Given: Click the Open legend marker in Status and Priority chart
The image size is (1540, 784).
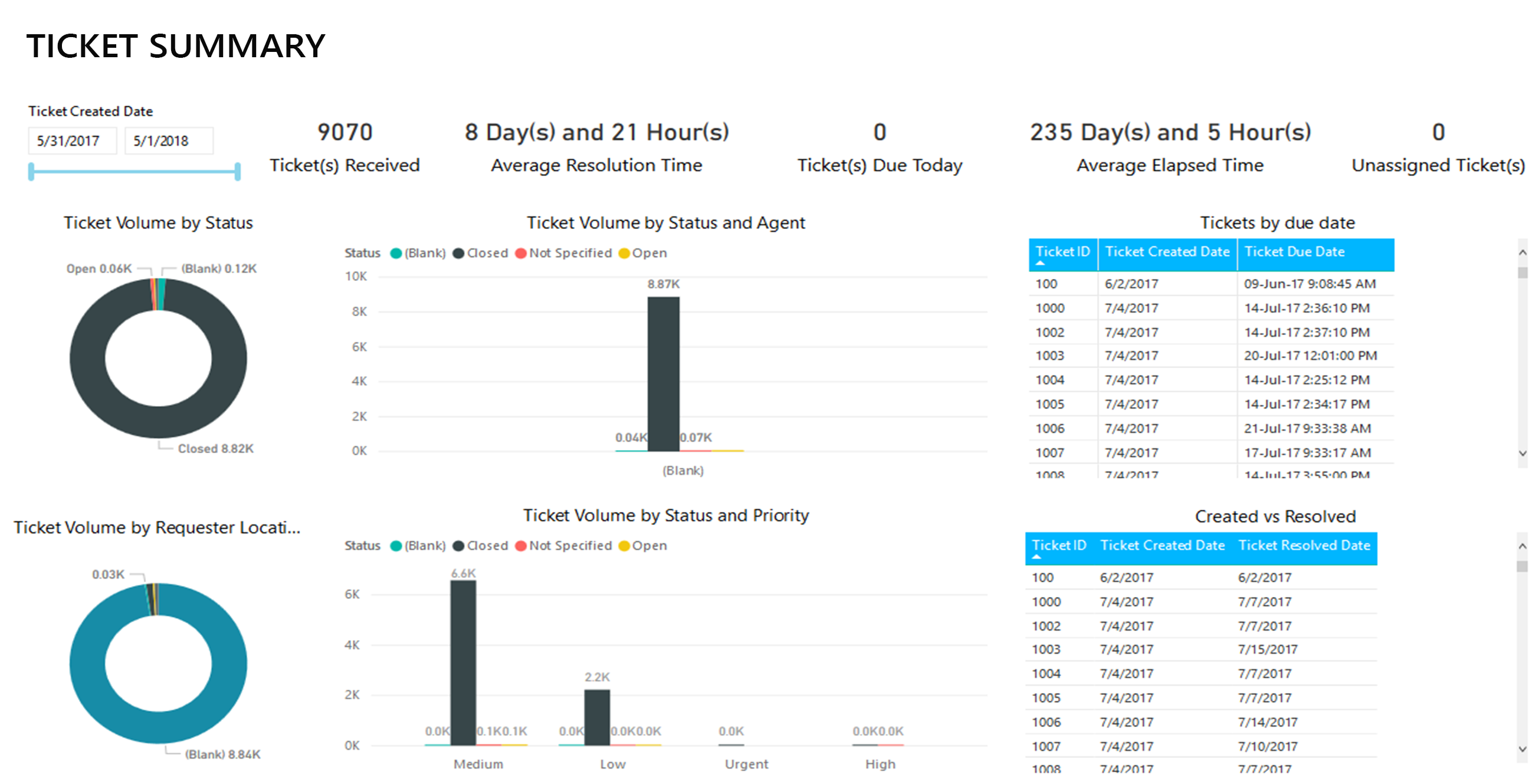Looking at the screenshot, I should (x=624, y=546).
